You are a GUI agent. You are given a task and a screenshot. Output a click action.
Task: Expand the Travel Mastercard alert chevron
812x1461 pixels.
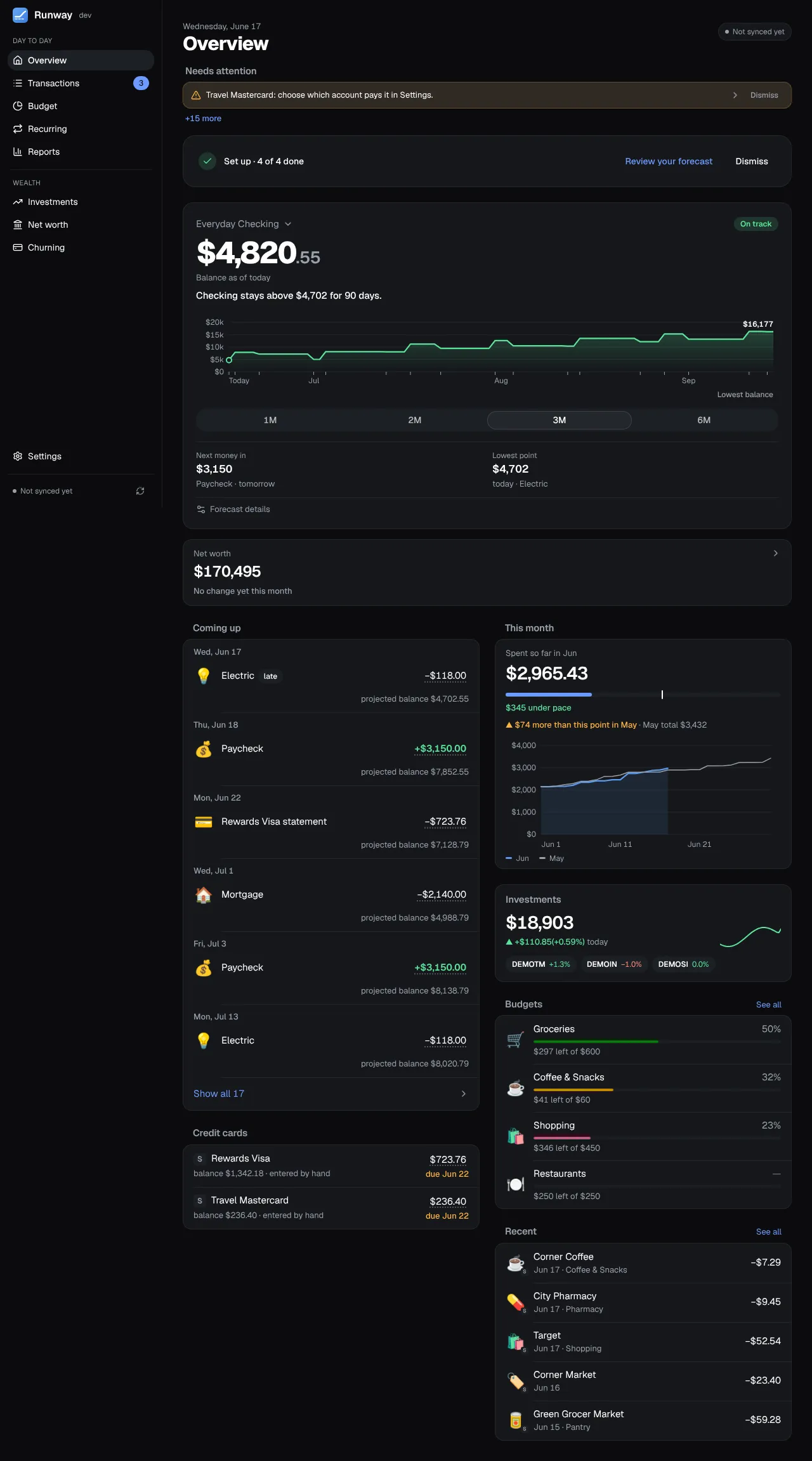click(735, 95)
